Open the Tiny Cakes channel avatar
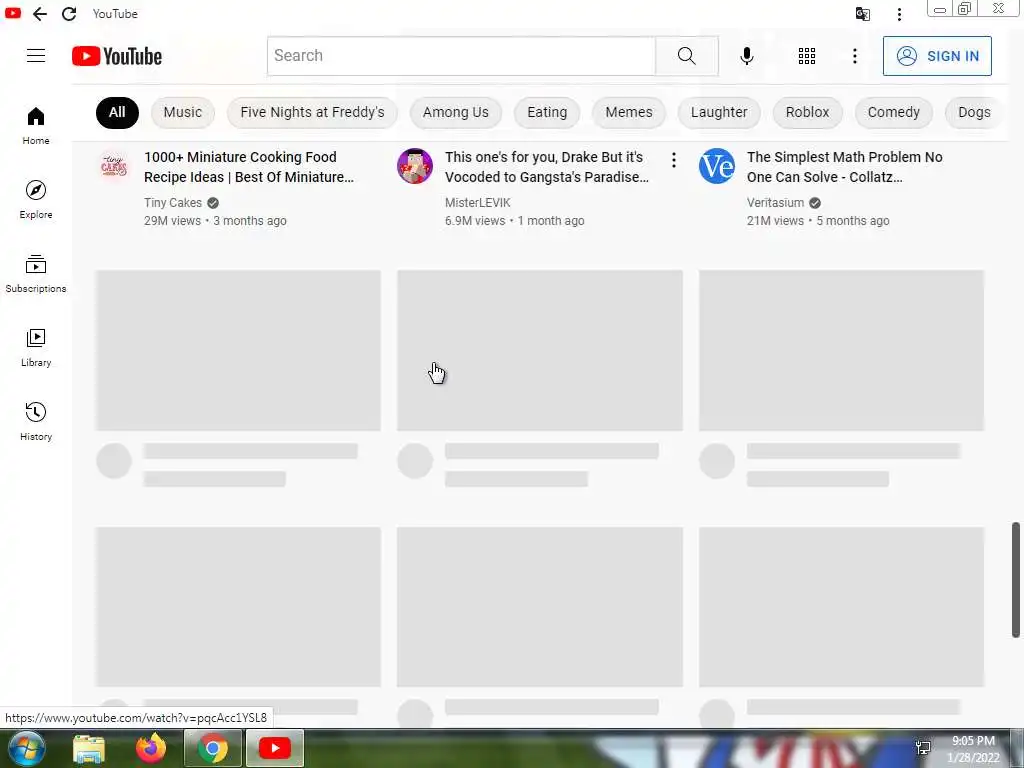 coord(114,166)
